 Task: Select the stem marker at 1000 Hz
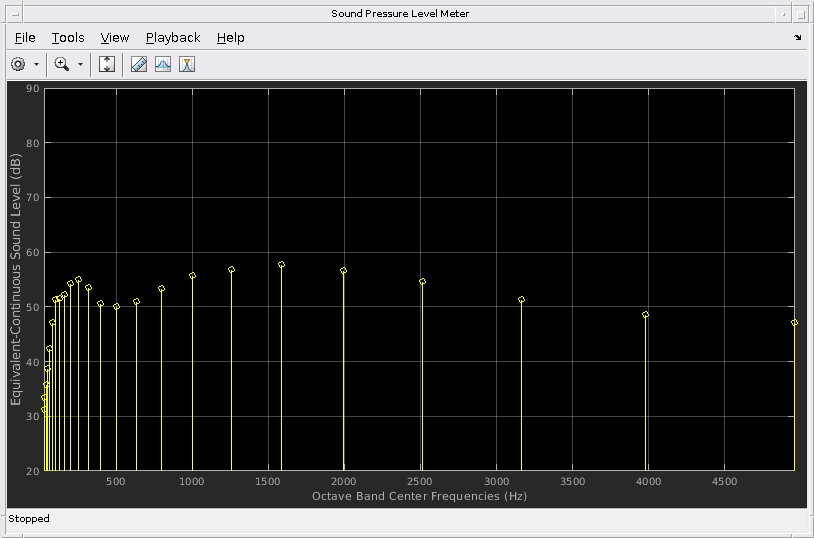[x=193, y=276]
